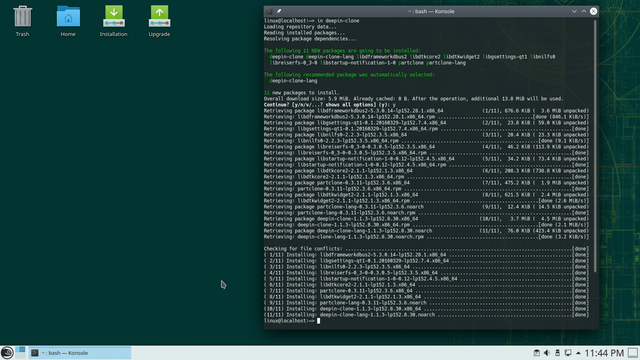Image resolution: width=640 pixels, height=360 pixels.
Task: Open the removable devices tray icon
Action: (558, 353)
